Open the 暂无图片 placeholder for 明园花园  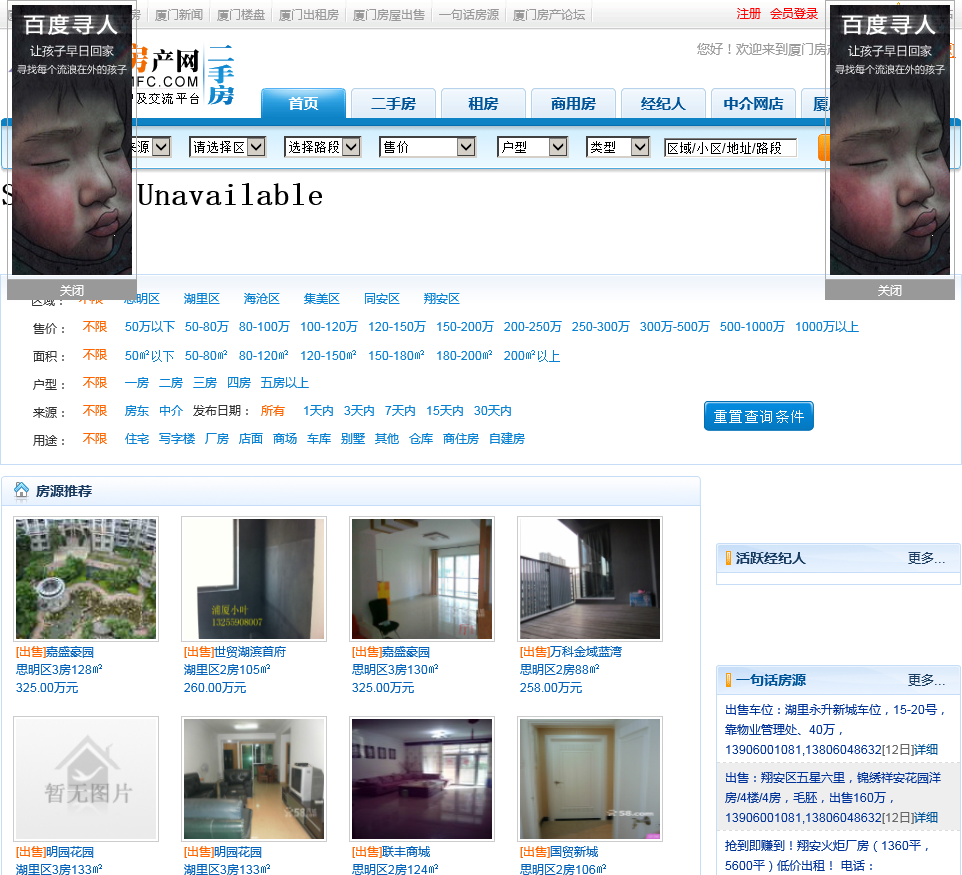coord(86,779)
